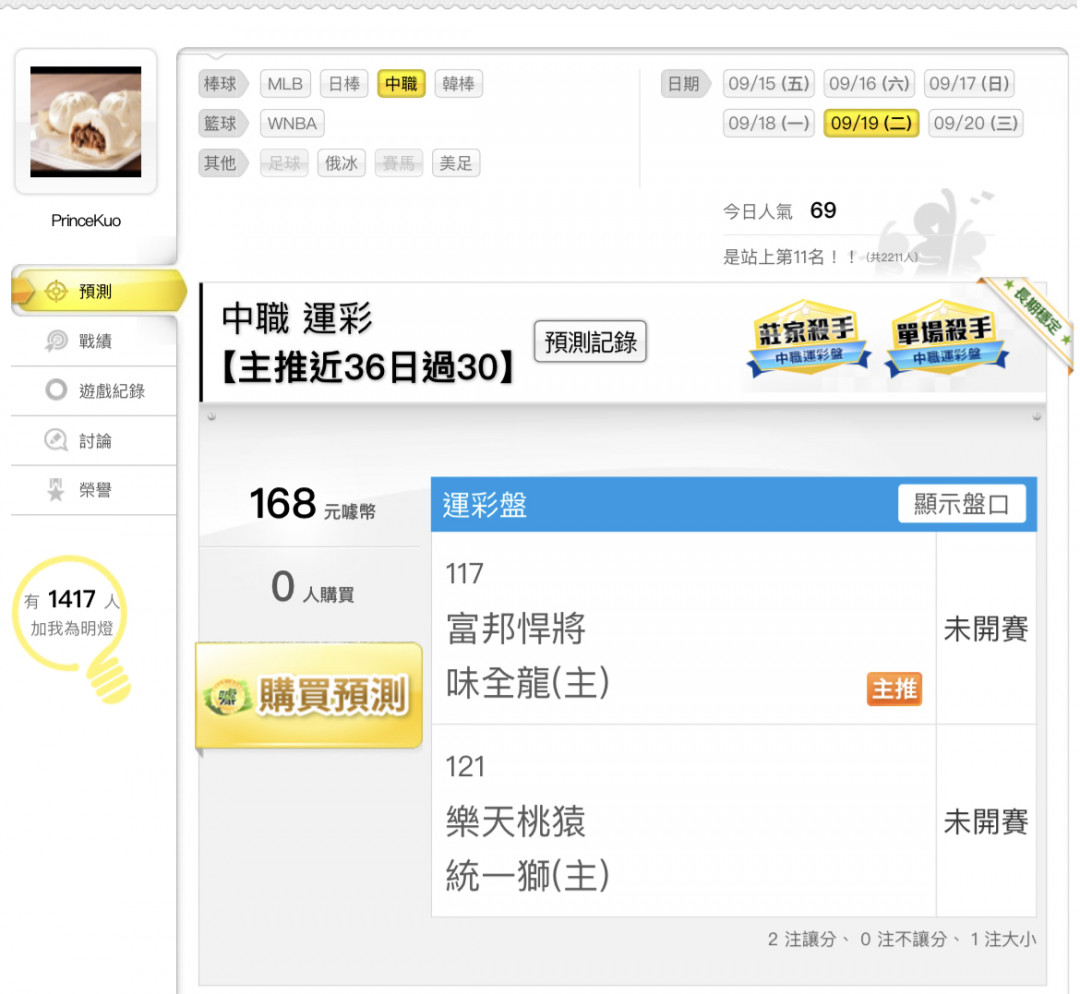Click the 主推近36日過30 headline
The image size is (1080, 994).
point(367,367)
